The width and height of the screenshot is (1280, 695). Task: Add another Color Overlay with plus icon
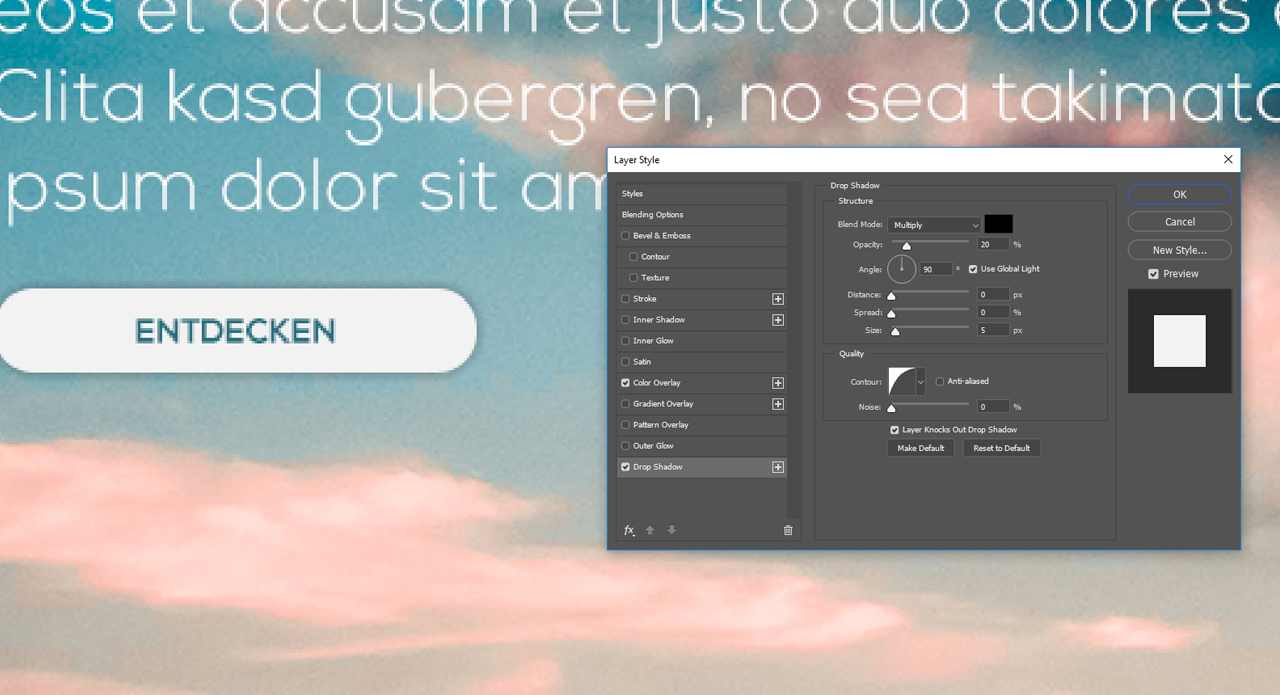tap(778, 383)
